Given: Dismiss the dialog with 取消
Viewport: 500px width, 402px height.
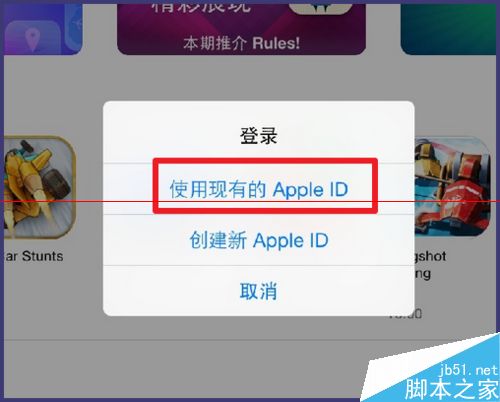Looking at the screenshot, I should point(259,291).
